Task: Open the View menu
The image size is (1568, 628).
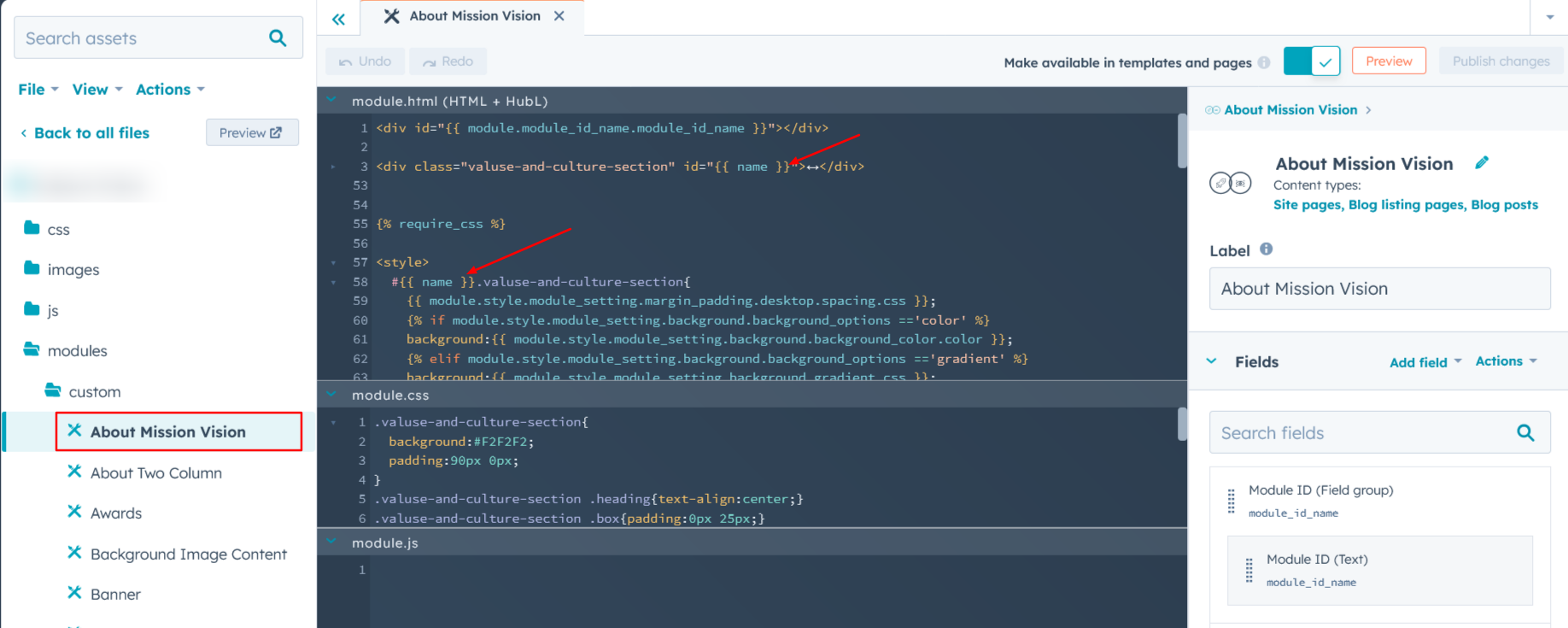Action: [97, 90]
